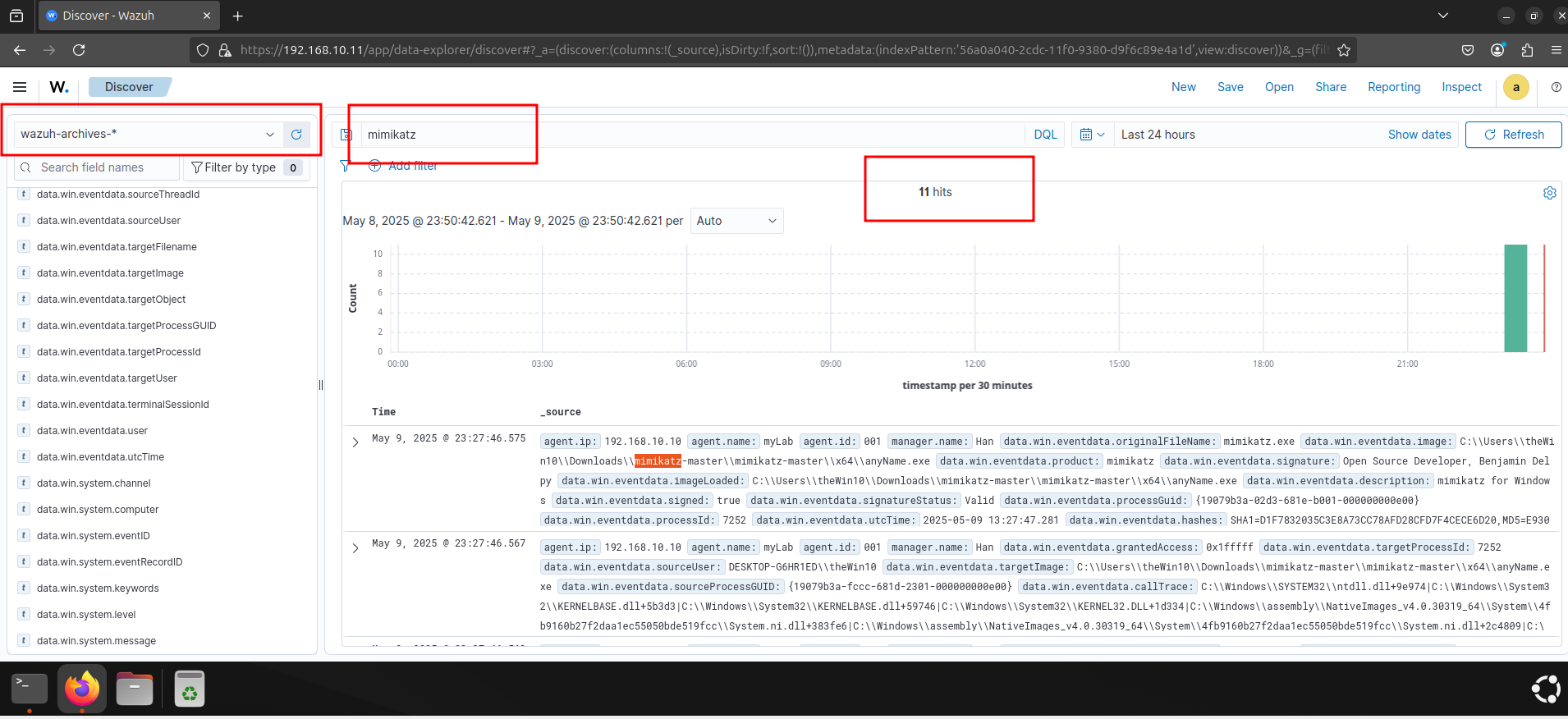This screenshot has width=1568, height=719.
Task: Bookmark this page with star icon
Action: coord(1343,50)
